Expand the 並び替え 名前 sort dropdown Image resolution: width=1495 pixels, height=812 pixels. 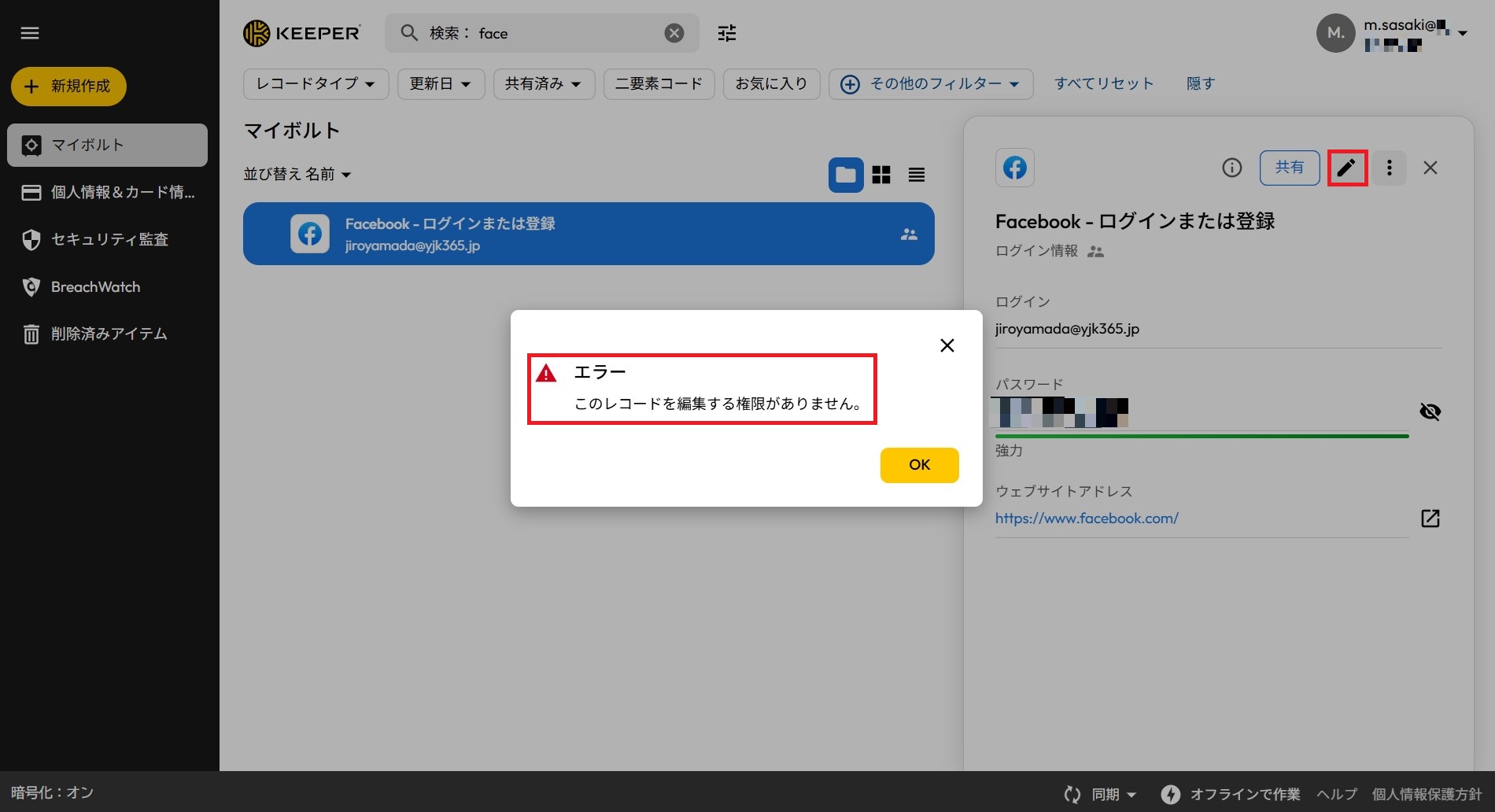pyautogui.click(x=297, y=174)
